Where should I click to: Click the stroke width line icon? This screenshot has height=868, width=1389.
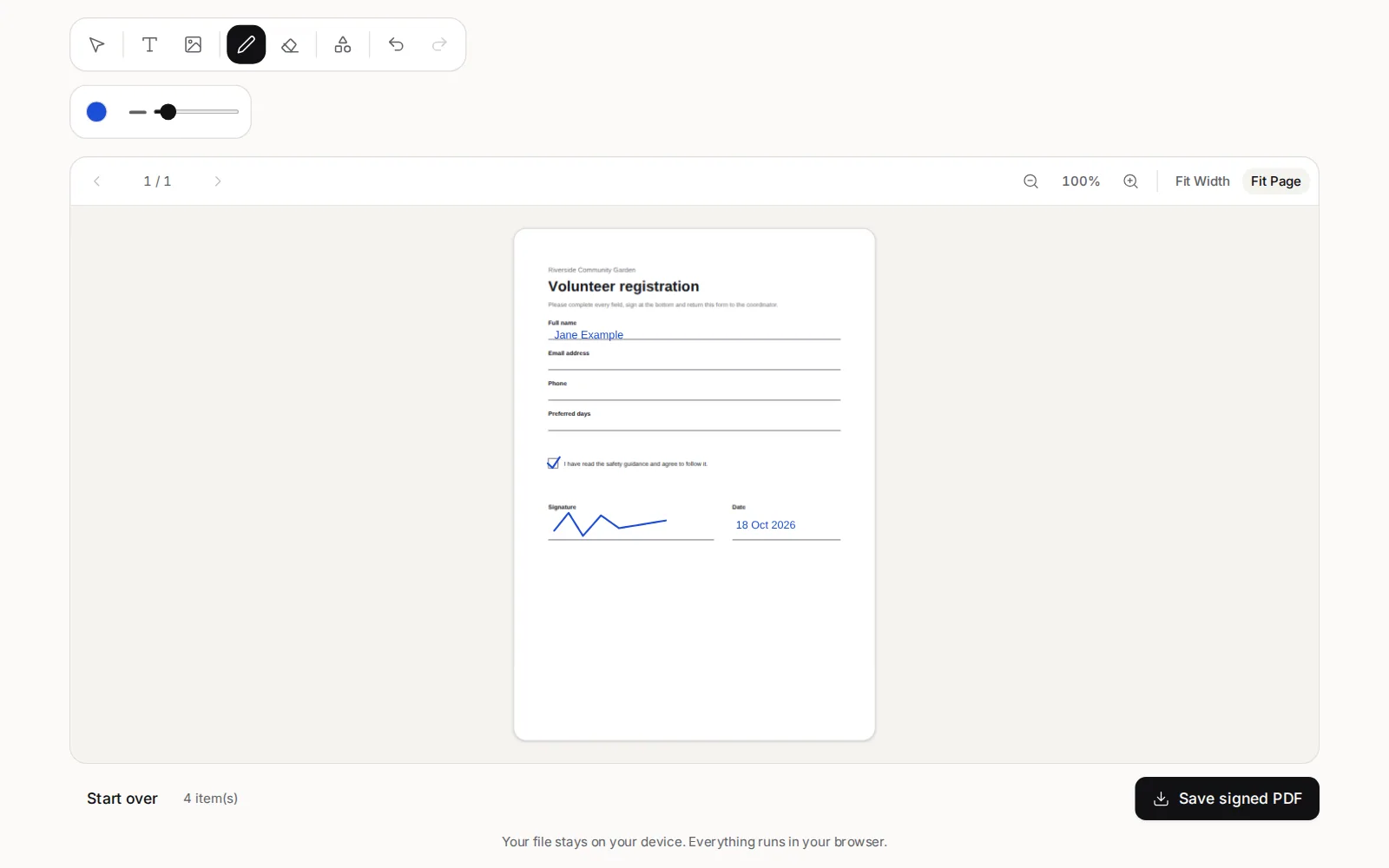coord(138,112)
